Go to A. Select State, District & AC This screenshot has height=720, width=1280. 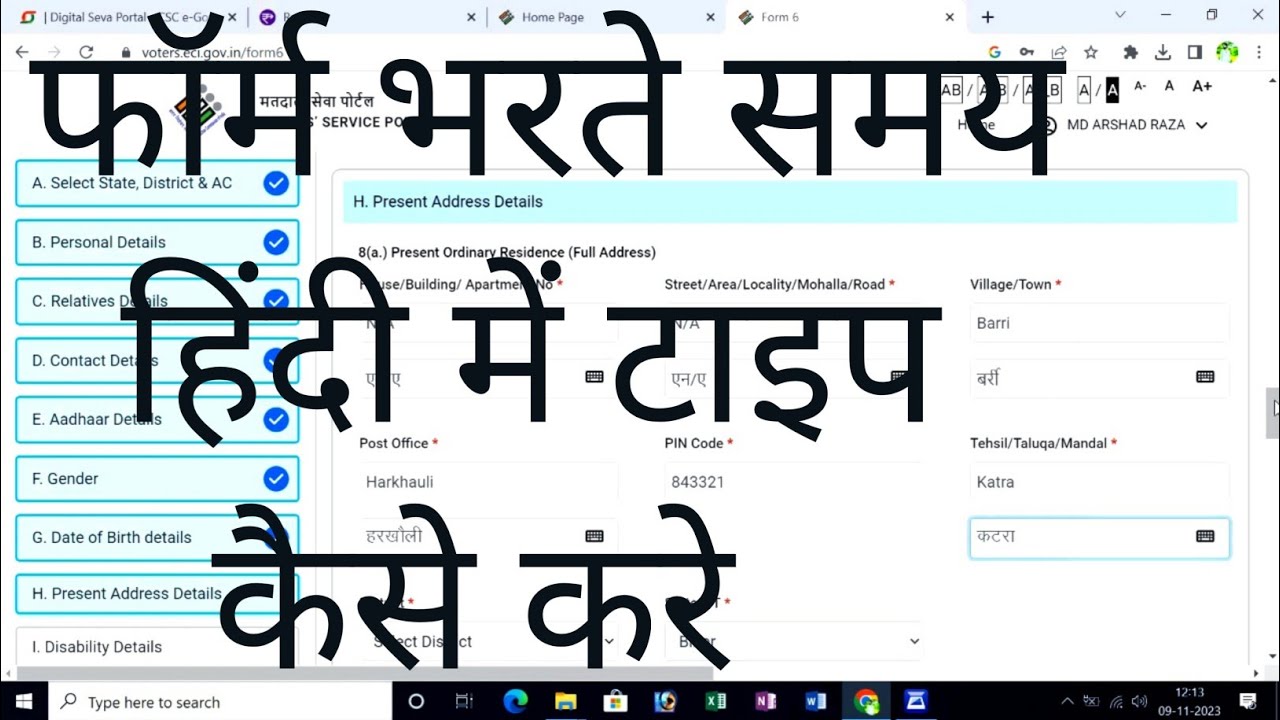[x=157, y=183]
